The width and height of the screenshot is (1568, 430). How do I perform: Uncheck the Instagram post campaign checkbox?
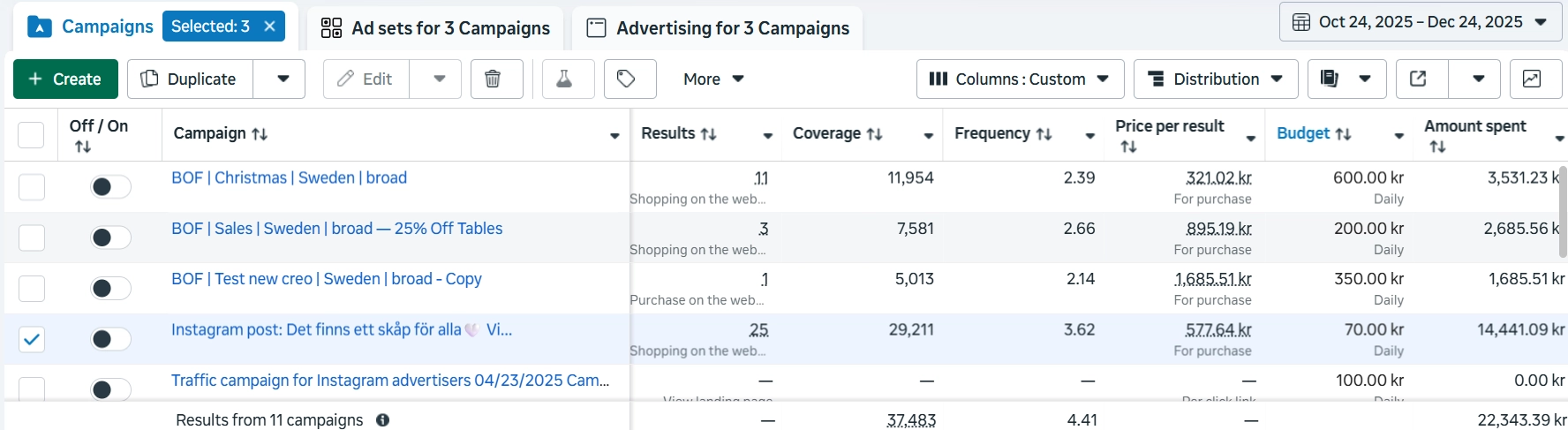[x=32, y=339]
